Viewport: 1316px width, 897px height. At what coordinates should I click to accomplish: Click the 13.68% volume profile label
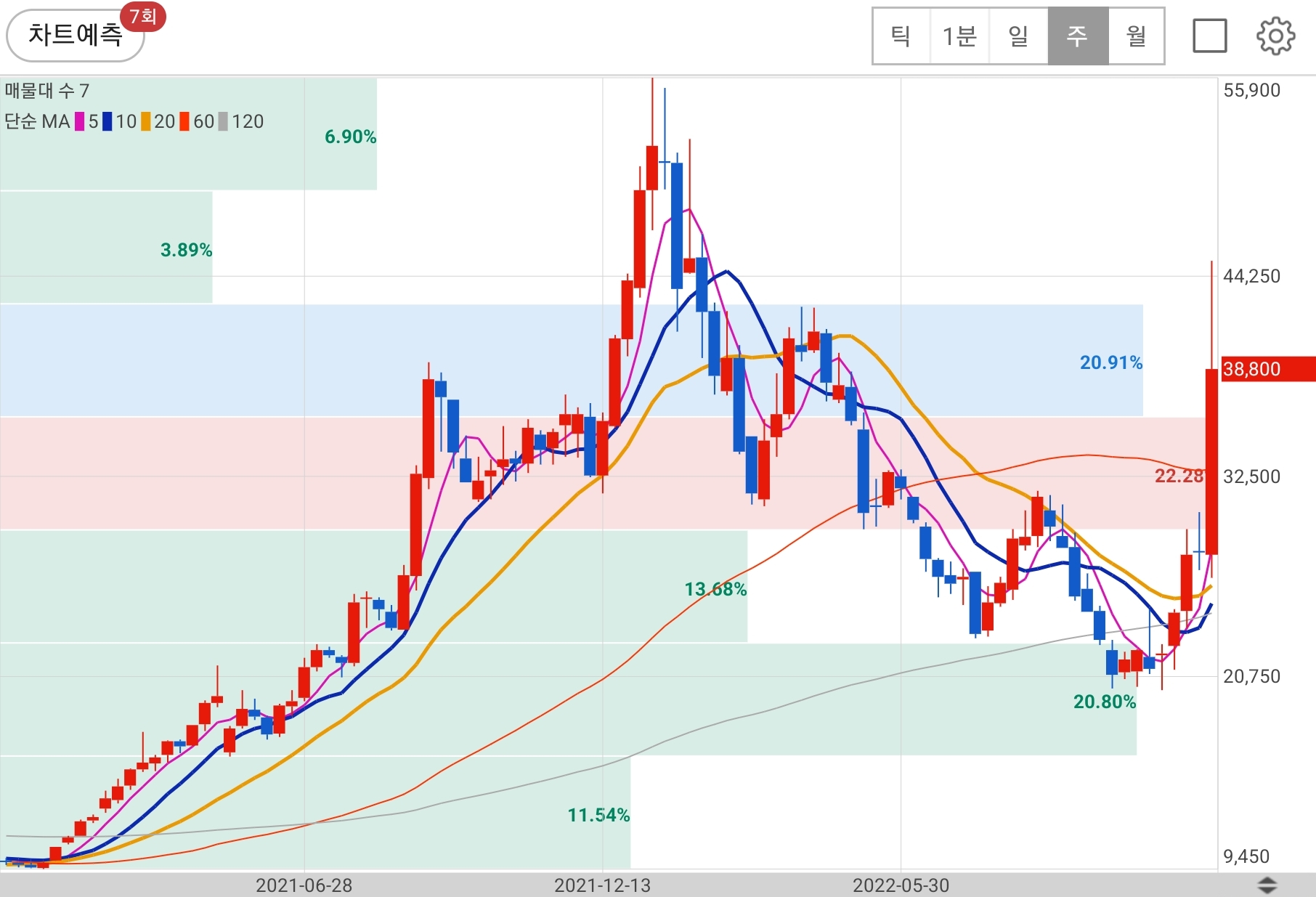coord(715,589)
